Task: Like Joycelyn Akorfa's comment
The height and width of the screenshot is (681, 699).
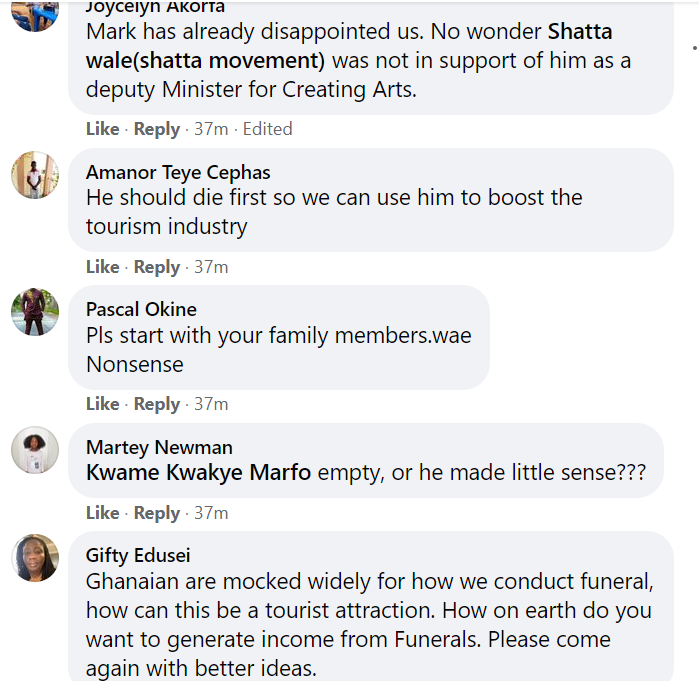Action: click(102, 129)
